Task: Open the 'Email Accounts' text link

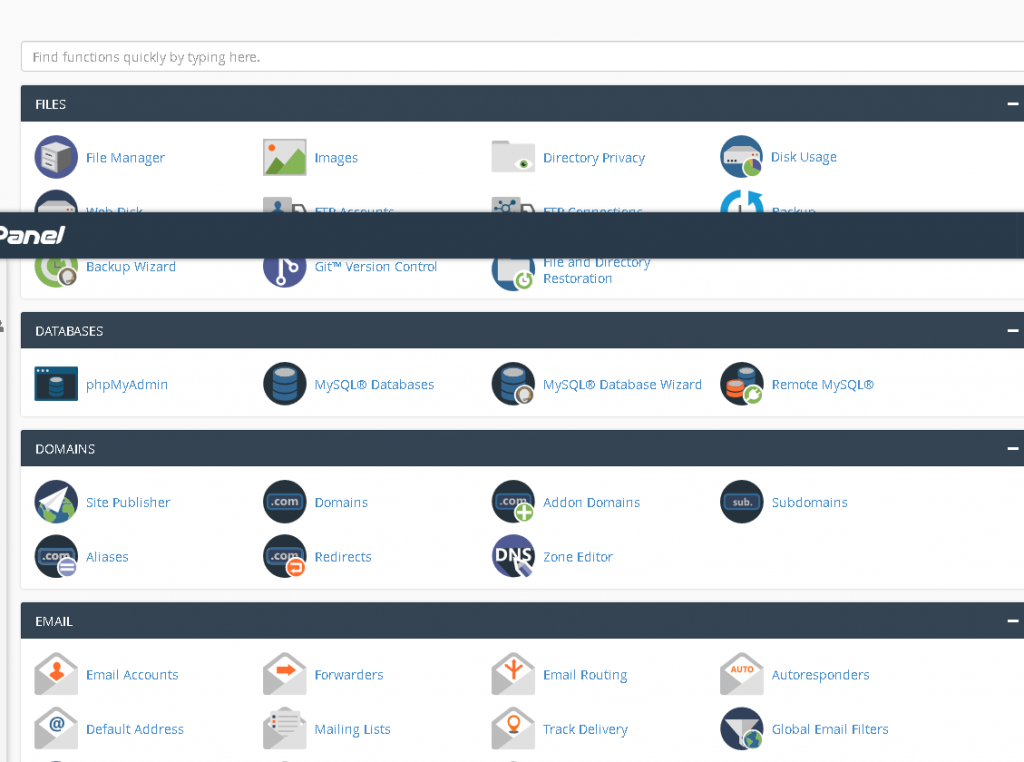Action: coord(132,675)
